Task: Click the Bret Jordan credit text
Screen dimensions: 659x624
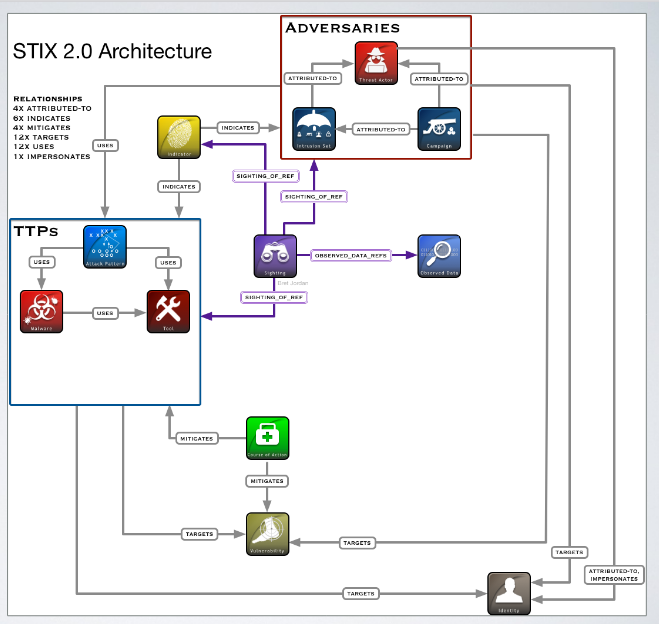Action: [x=293, y=283]
